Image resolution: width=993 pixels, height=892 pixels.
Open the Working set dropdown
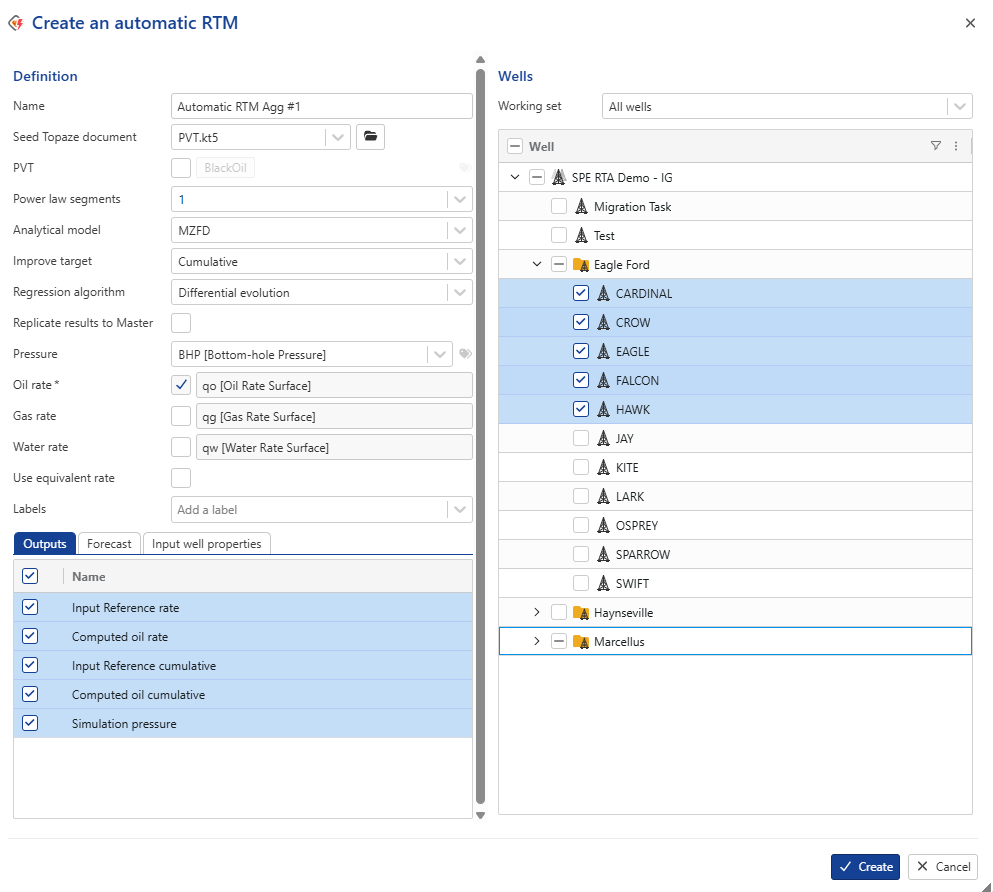960,107
